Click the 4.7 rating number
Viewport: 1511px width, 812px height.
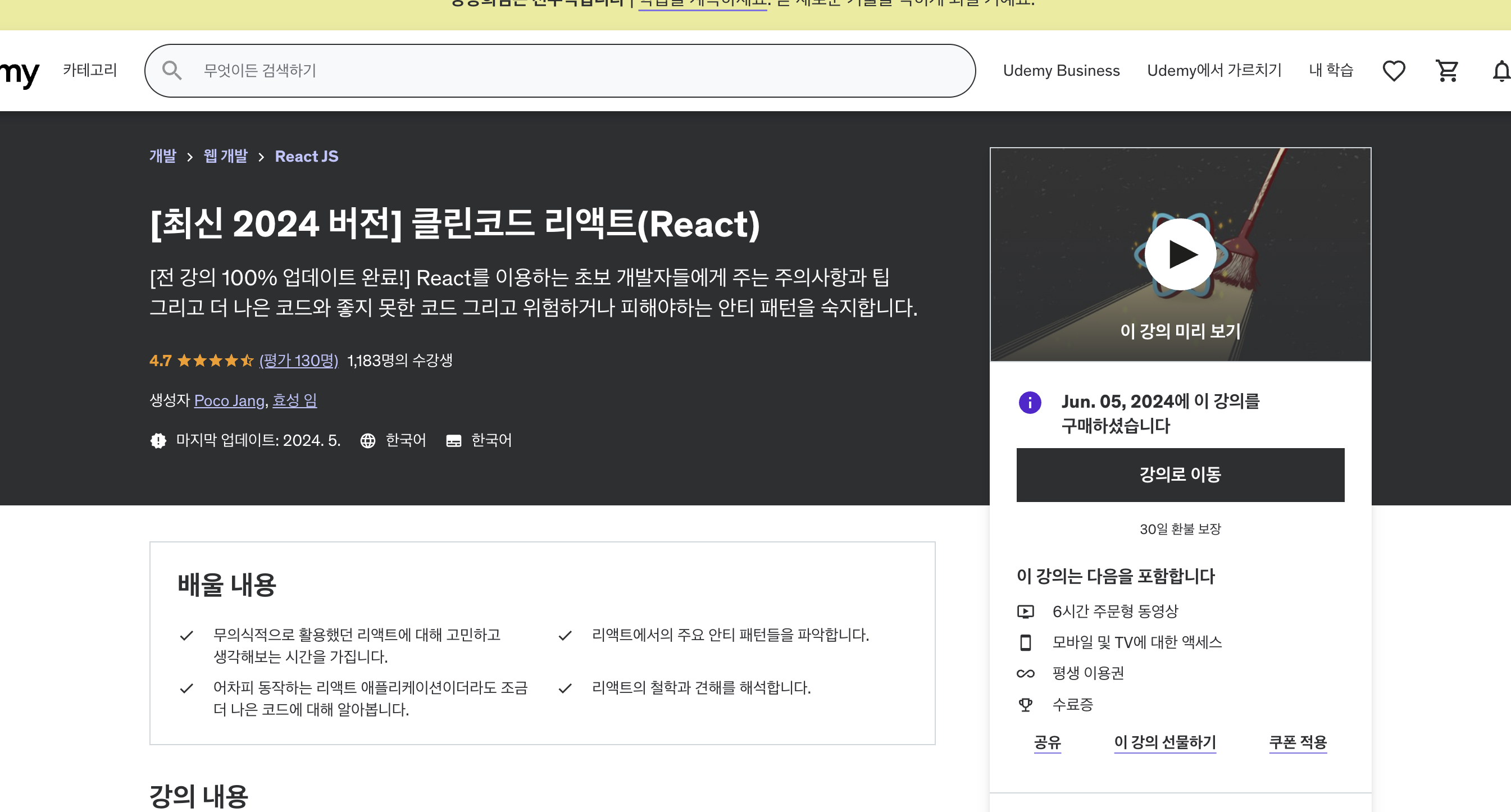tap(160, 361)
